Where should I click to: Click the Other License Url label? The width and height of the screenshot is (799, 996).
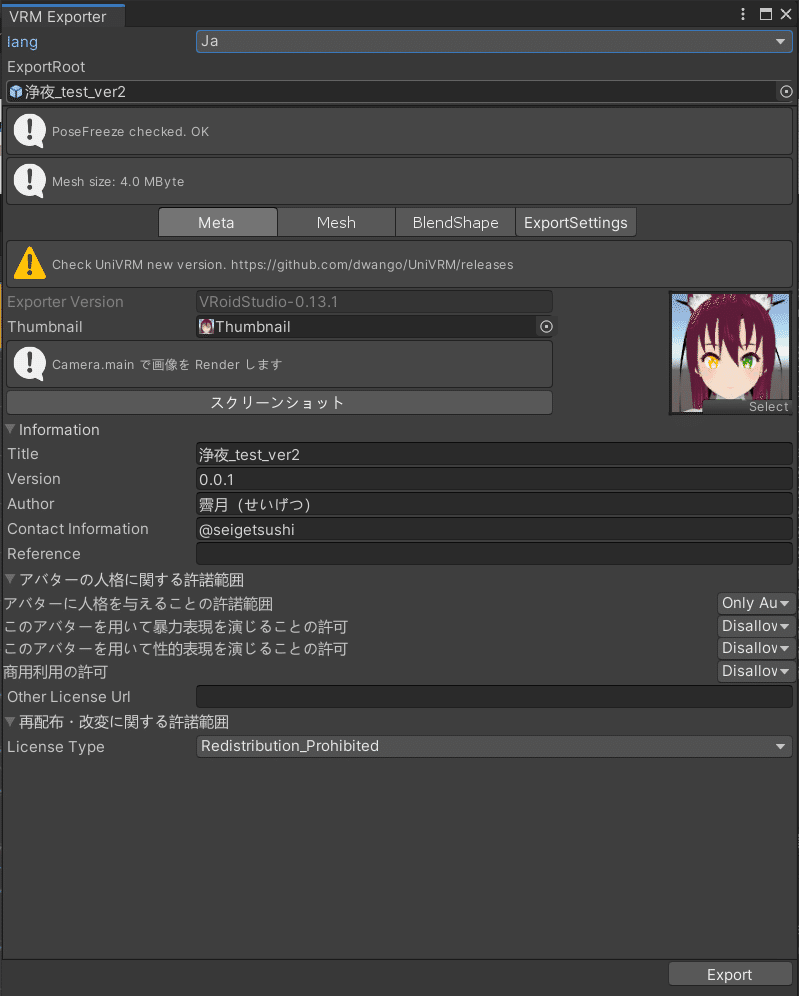point(69,697)
